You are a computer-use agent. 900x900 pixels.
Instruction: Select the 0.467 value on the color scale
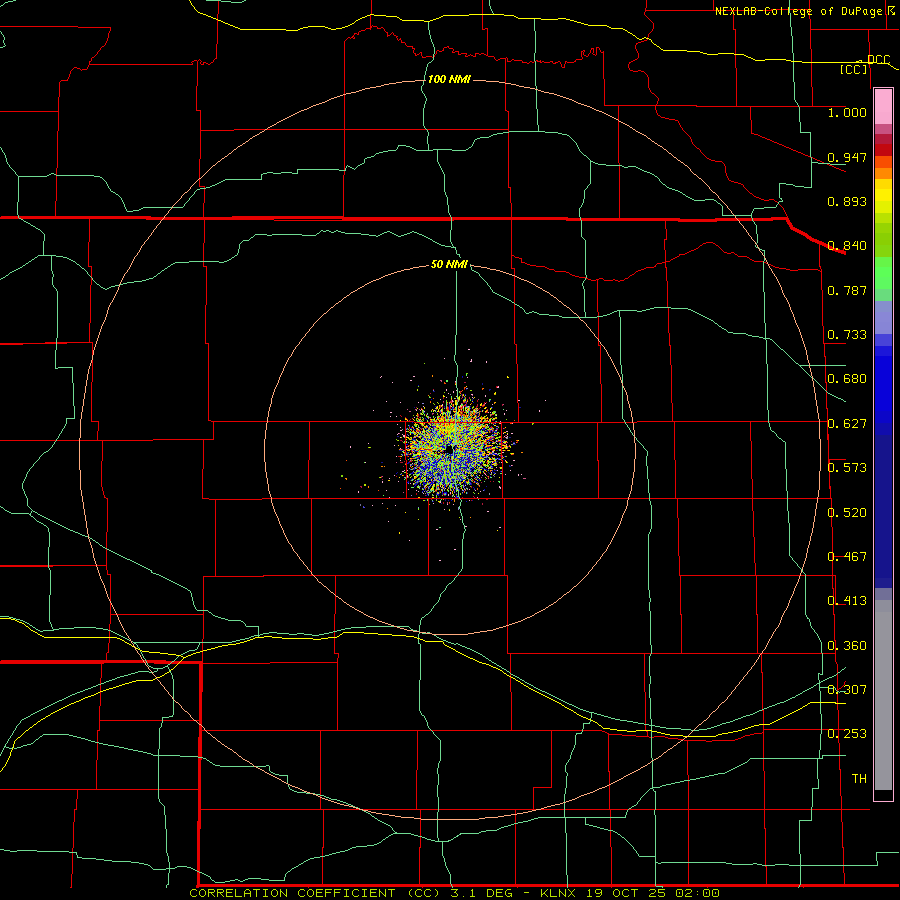[847, 557]
